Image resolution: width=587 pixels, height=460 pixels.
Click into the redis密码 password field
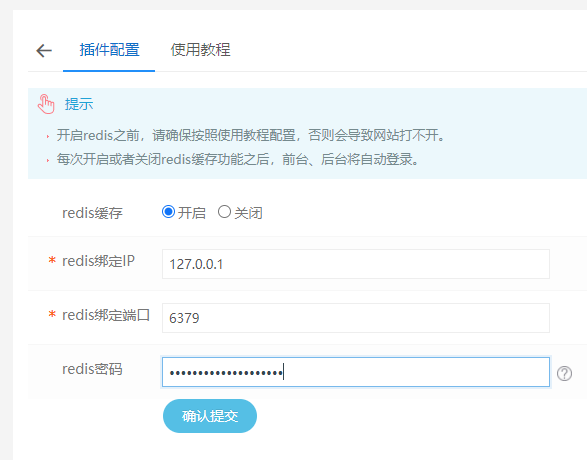(356, 372)
